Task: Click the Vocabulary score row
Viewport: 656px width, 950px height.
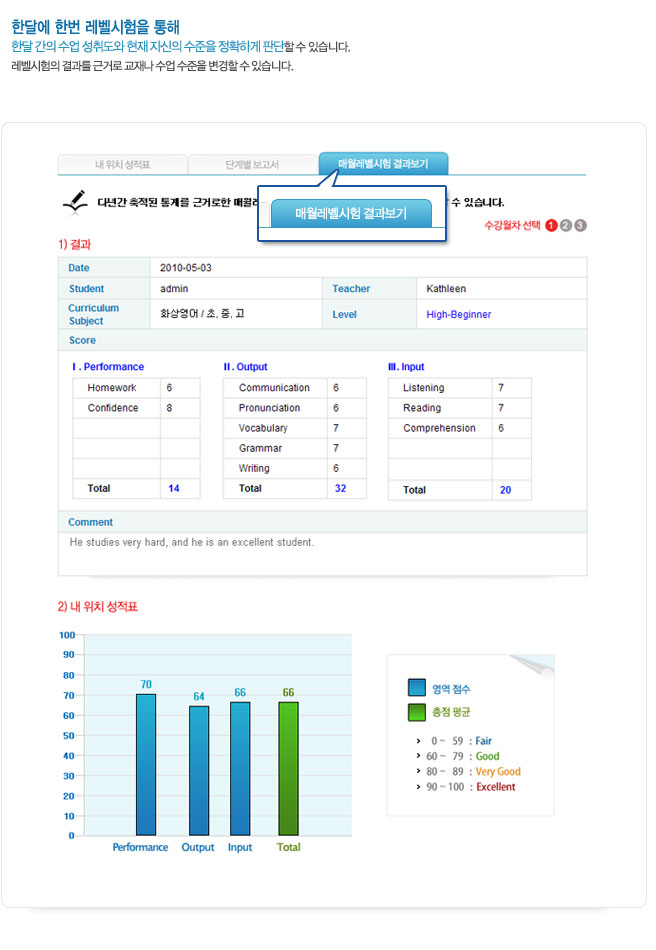Action: point(295,428)
